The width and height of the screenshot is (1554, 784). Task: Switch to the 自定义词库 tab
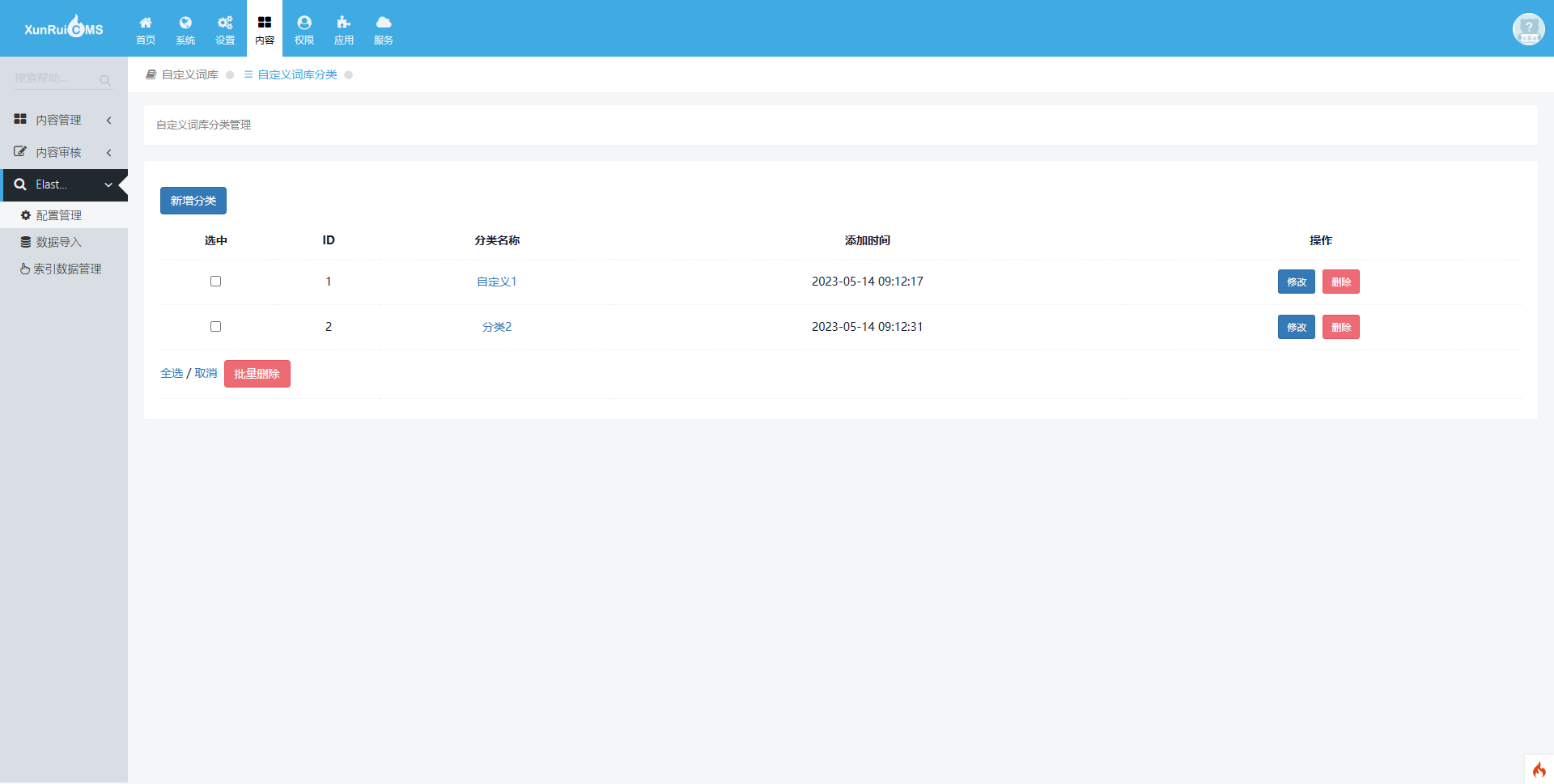click(183, 74)
